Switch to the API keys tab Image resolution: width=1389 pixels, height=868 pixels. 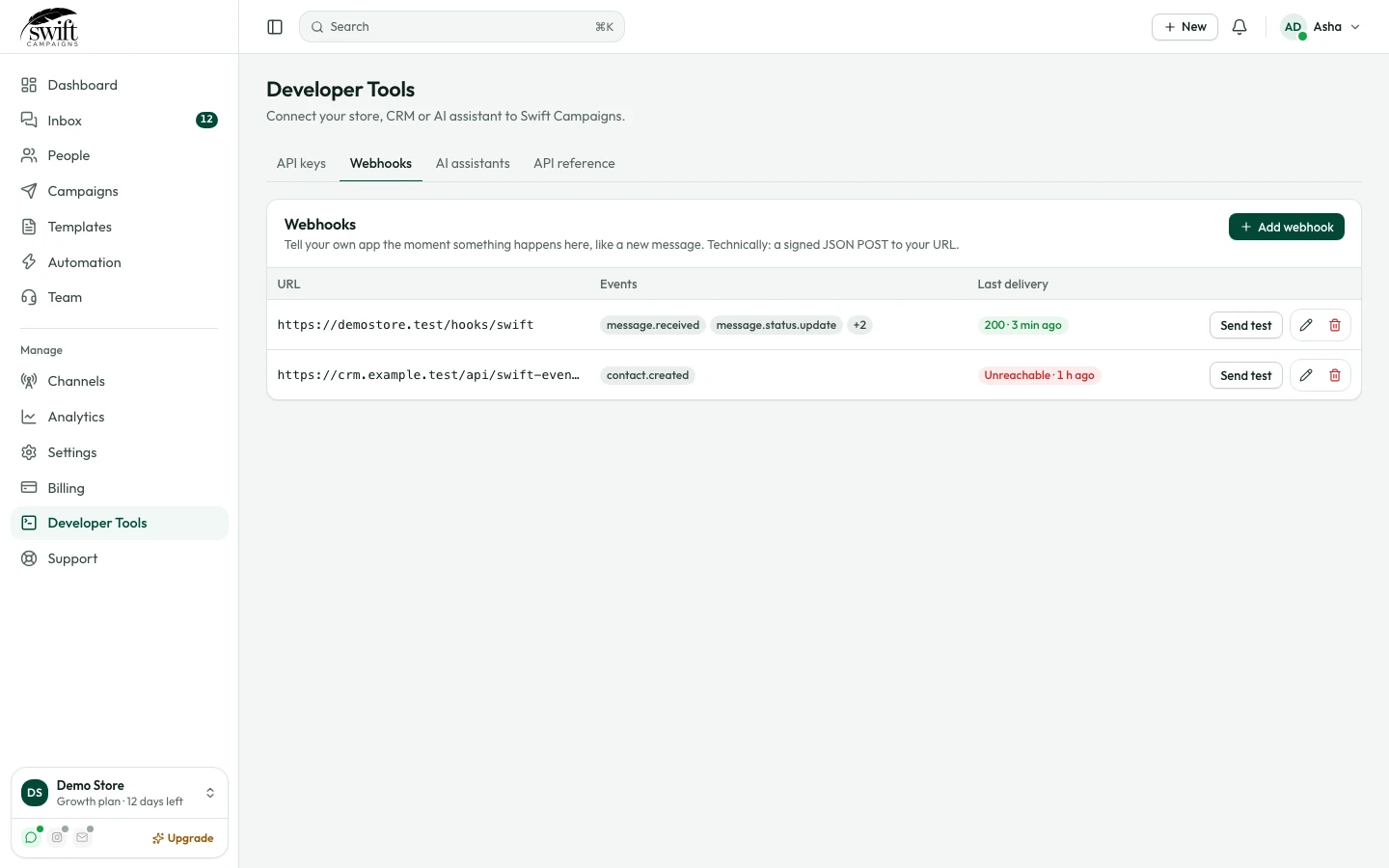[301, 163]
